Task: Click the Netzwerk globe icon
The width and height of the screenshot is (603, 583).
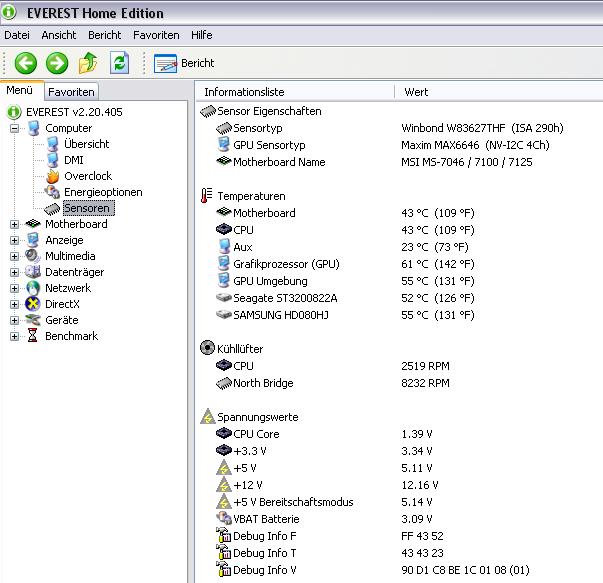Action: pyautogui.click(x=34, y=288)
